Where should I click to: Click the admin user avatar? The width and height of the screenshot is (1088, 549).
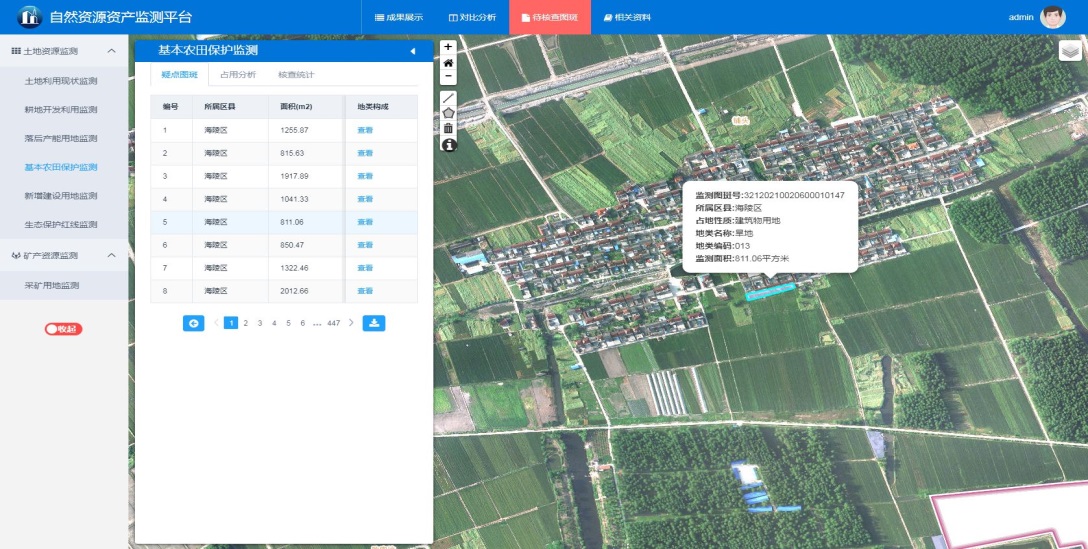tap(1053, 17)
